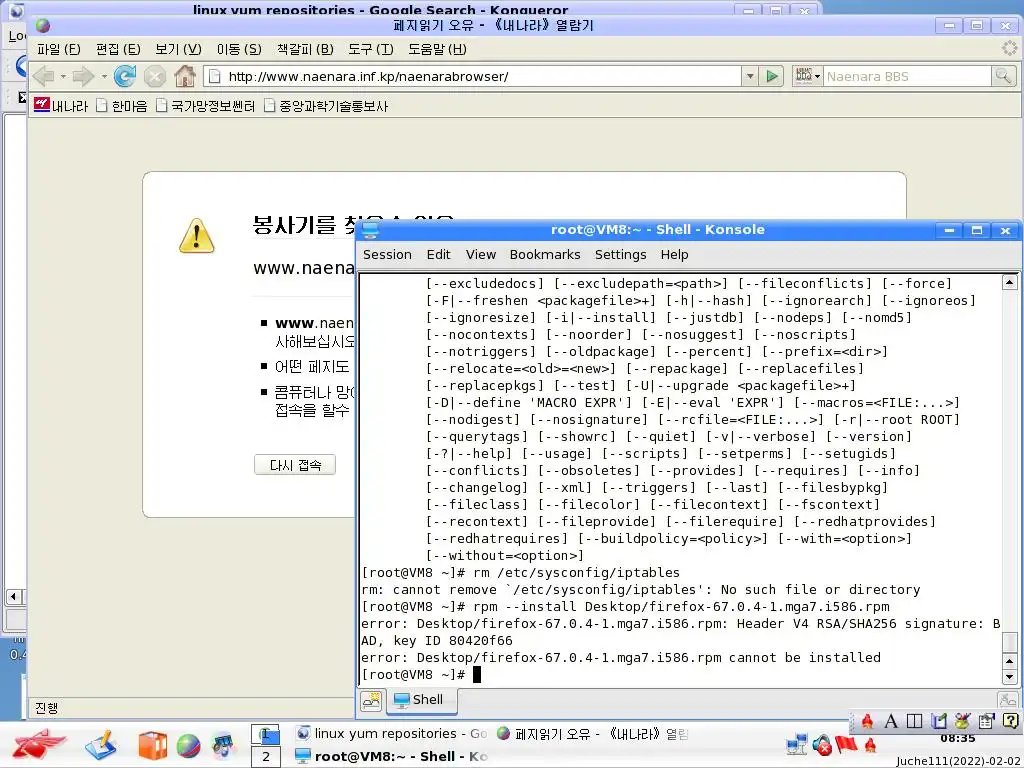This screenshot has height=768, width=1024.
Task: Click the globe icon in Naenara title bar
Action: 43,25
